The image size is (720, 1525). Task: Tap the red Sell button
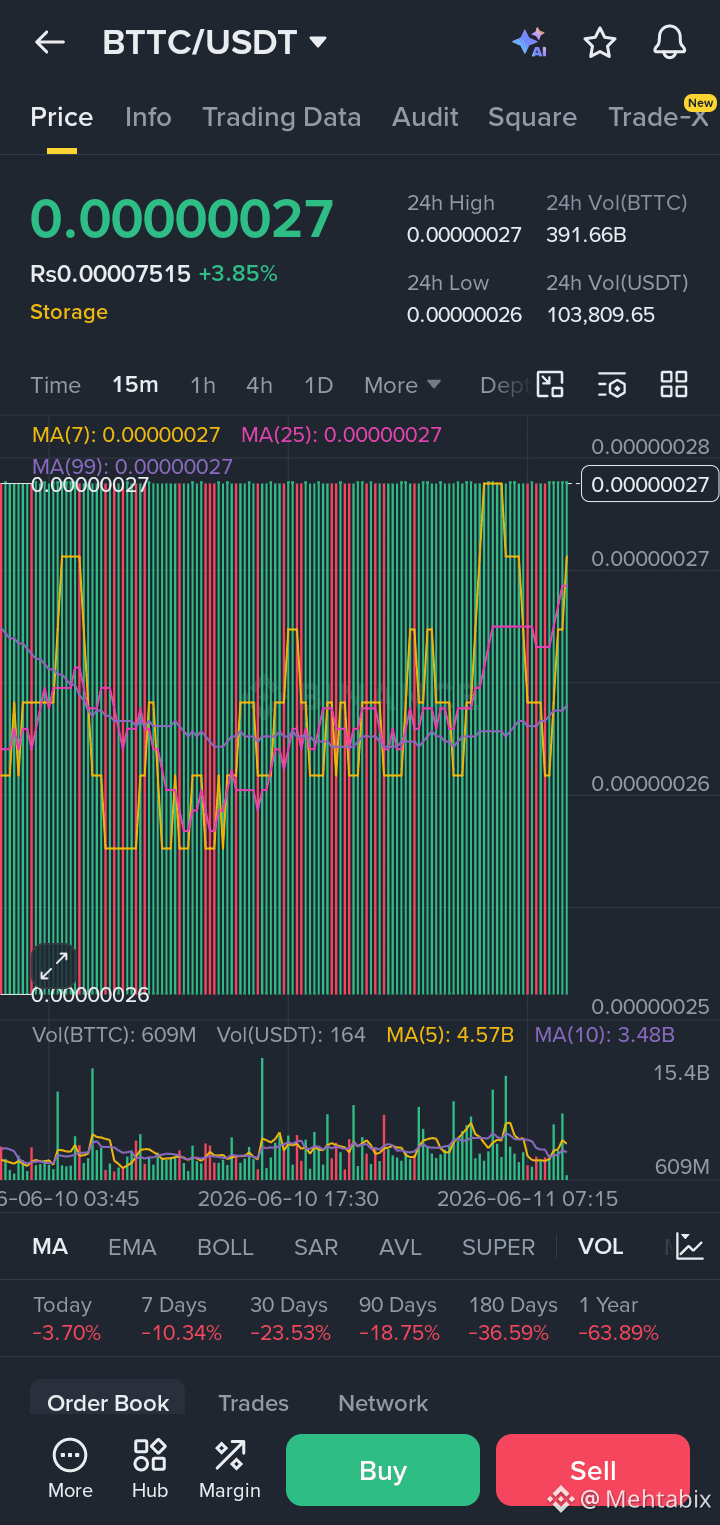point(593,1470)
